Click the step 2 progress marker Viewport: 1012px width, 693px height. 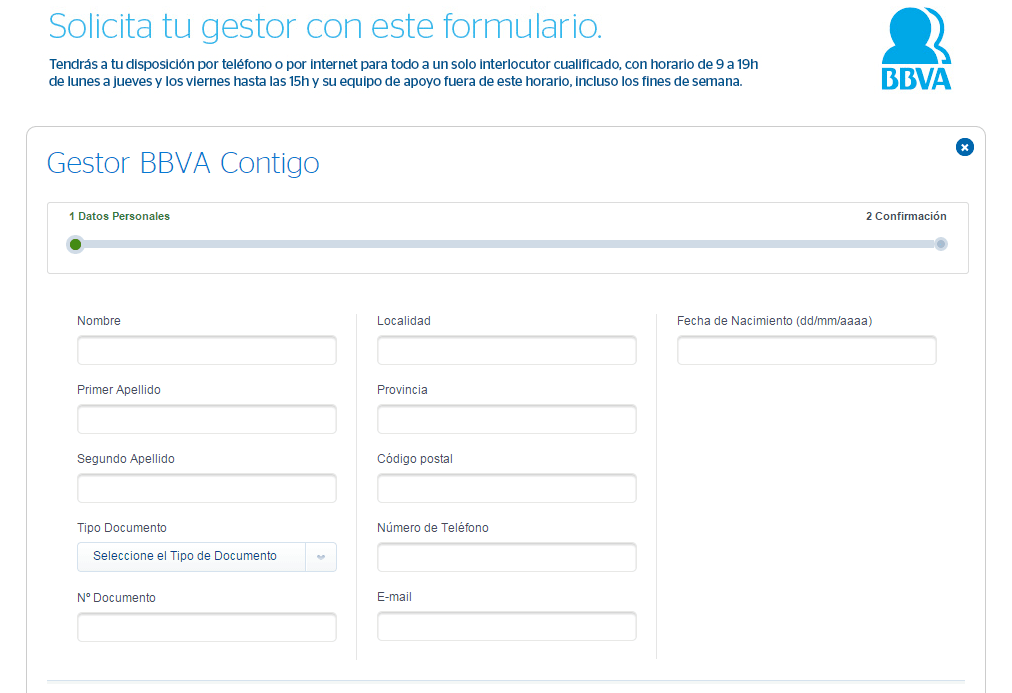(x=941, y=244)
